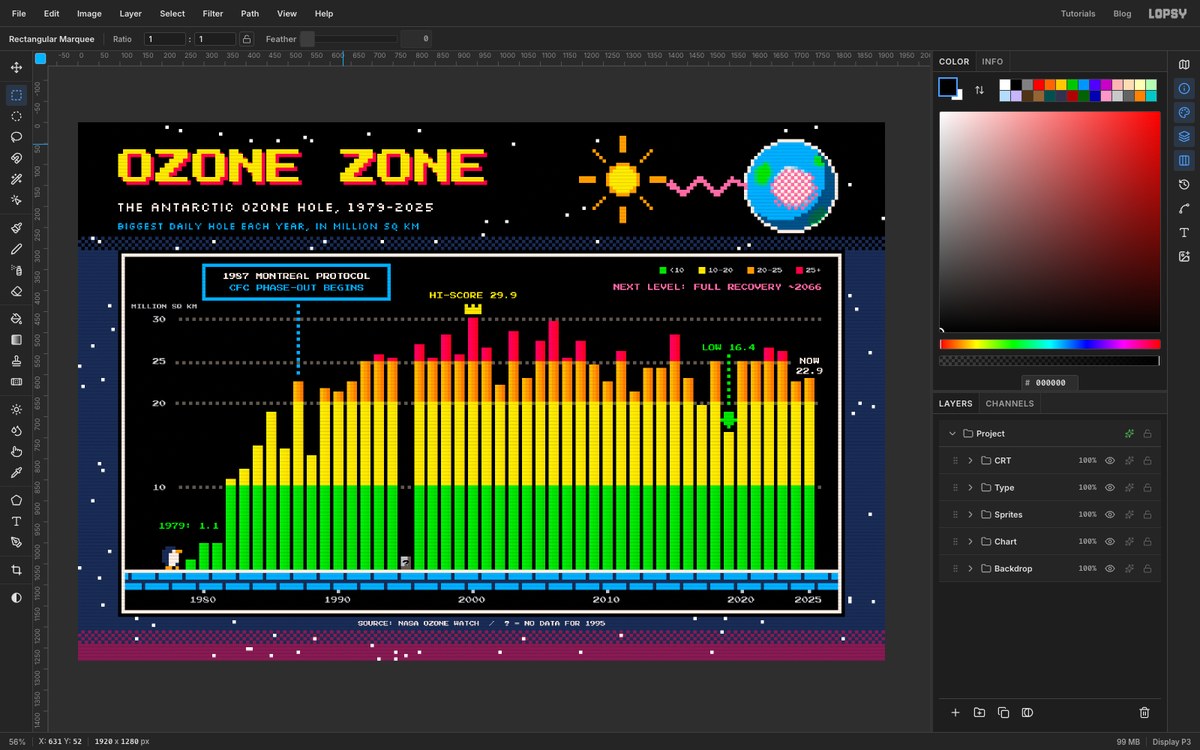
Task: Click the foreground color swatch
Action: 947,87
